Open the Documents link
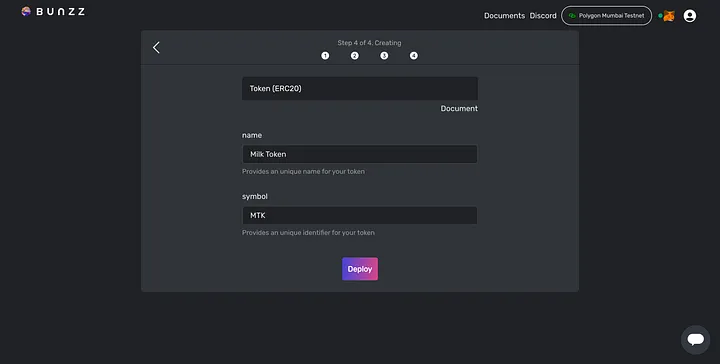Image resolution: width=720 pixels, height=364 pixels. (x=504, y=16)
